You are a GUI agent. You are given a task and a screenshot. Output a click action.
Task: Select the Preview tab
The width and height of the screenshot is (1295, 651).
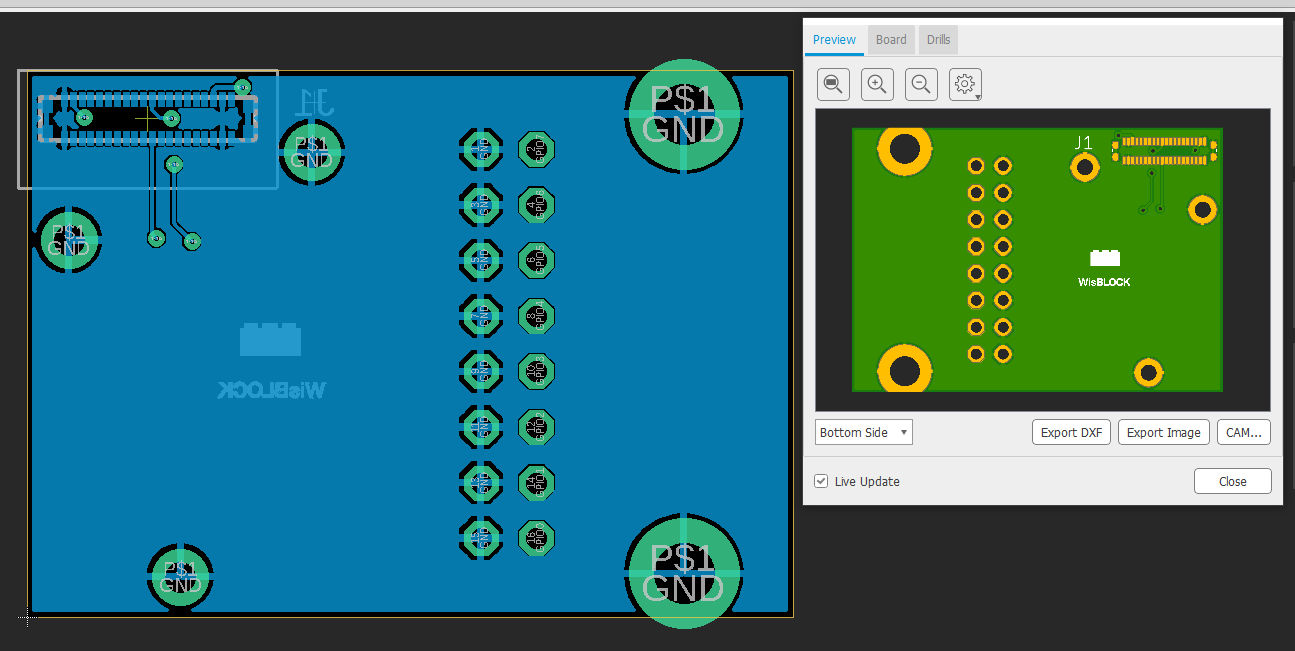pos(834,39)
